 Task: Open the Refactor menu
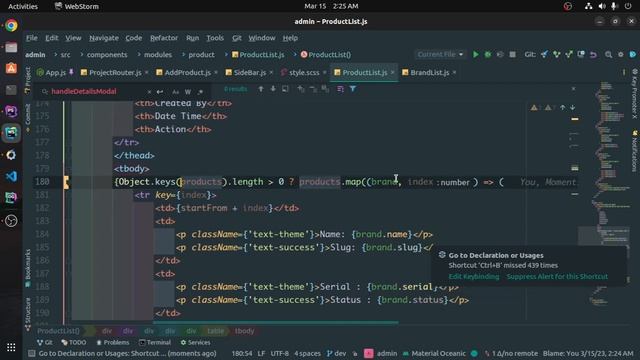point(164,38)
